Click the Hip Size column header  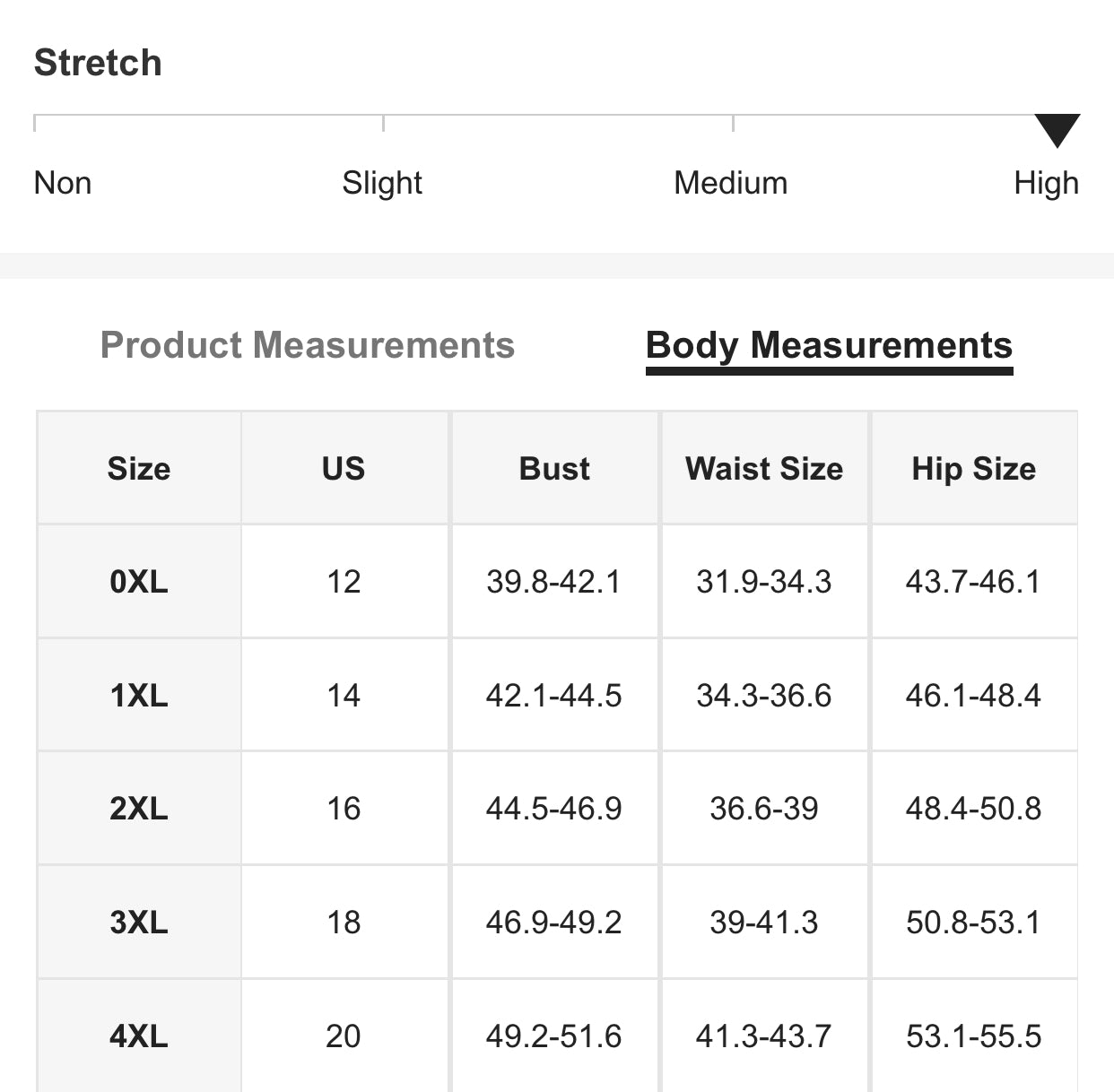[x=973, y=469]
